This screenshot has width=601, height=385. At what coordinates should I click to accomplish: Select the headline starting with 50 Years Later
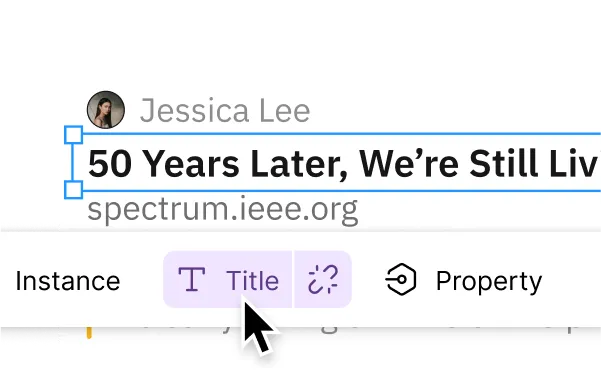point(344,164)
